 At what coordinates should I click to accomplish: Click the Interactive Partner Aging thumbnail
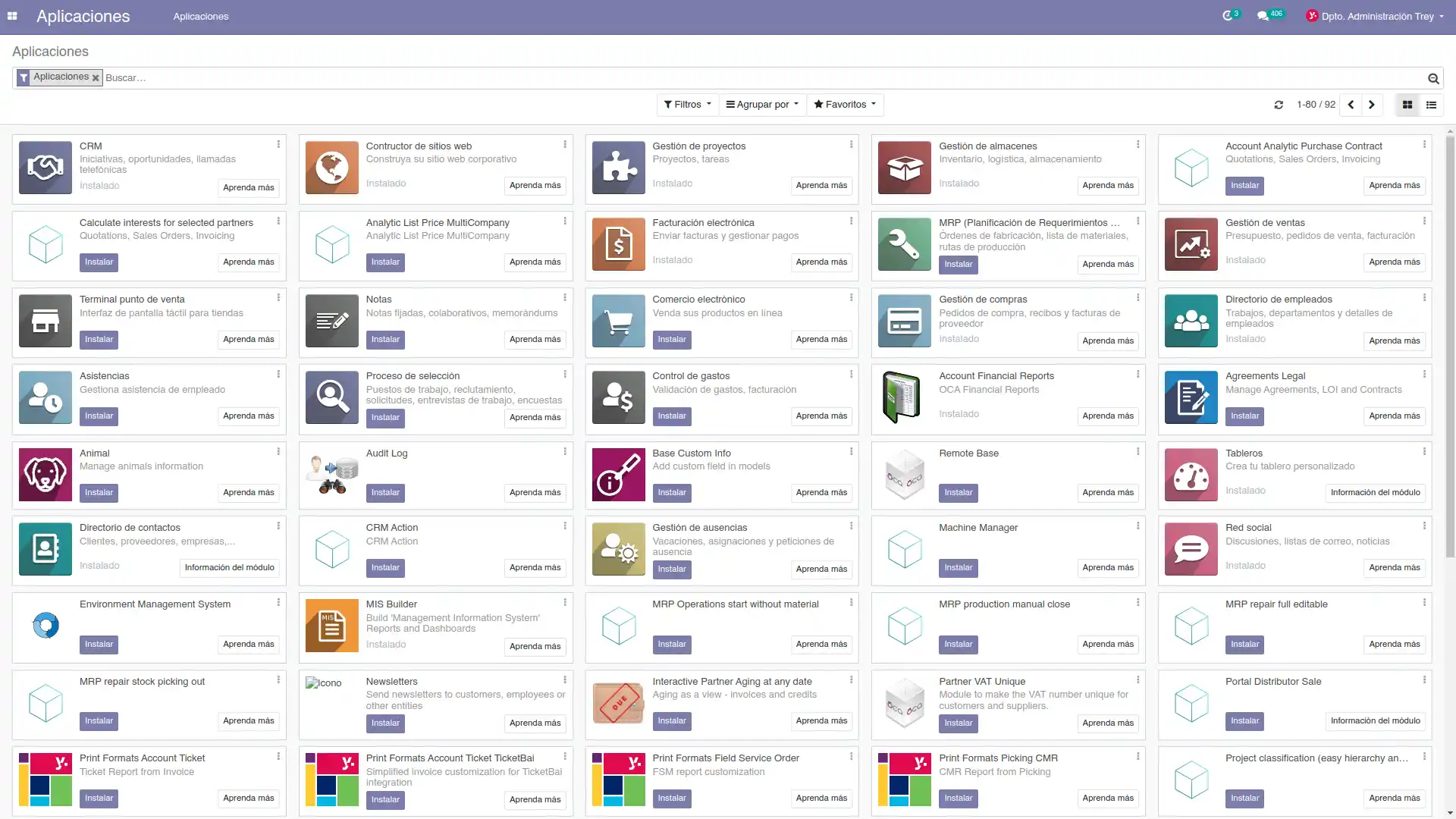[x=619, y=703]
